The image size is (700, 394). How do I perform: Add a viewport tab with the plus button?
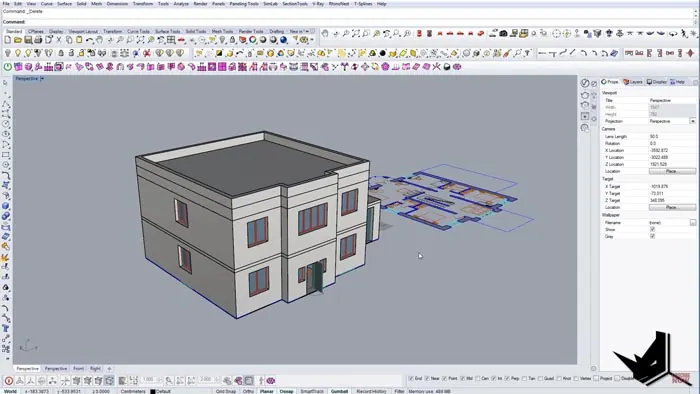(x=109, y=369)
